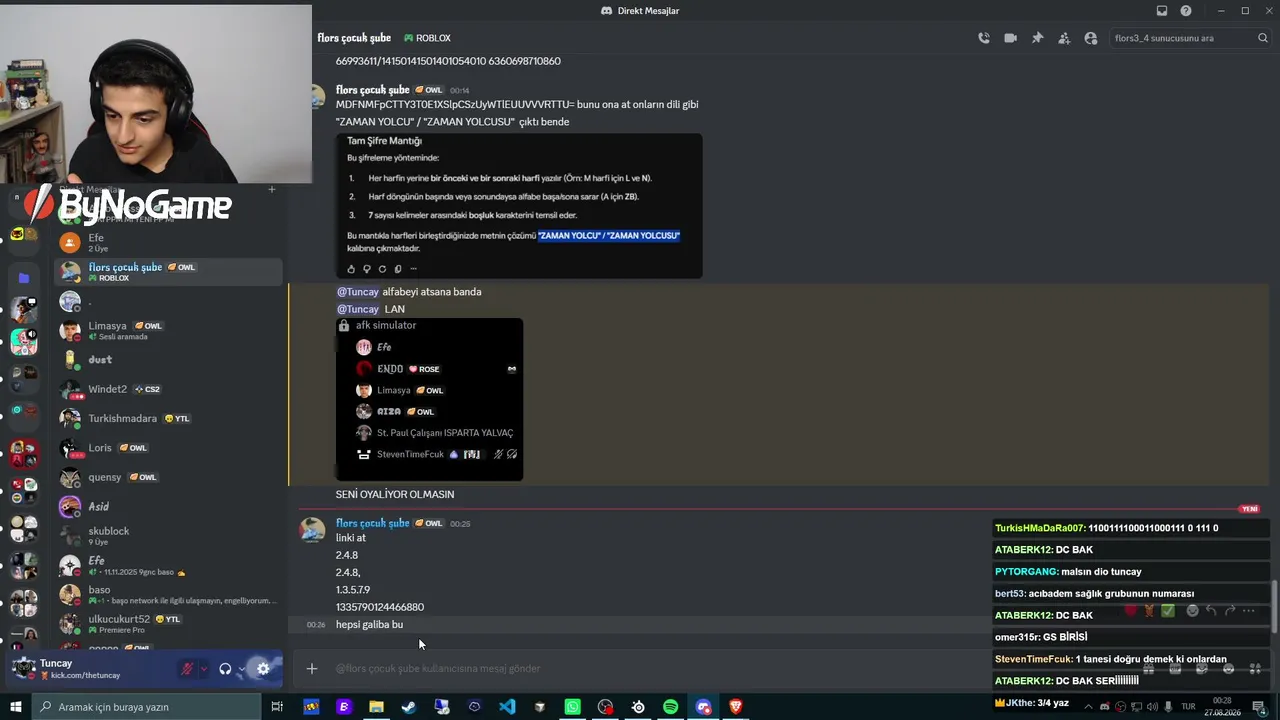The image size is (1280, 720).
Task: Open the Turkishmadara direct message
Action: coord(168,418)
